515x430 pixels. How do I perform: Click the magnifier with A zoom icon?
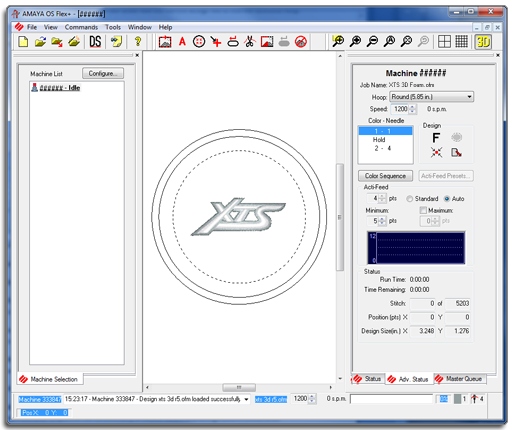[x=389, y=42]
